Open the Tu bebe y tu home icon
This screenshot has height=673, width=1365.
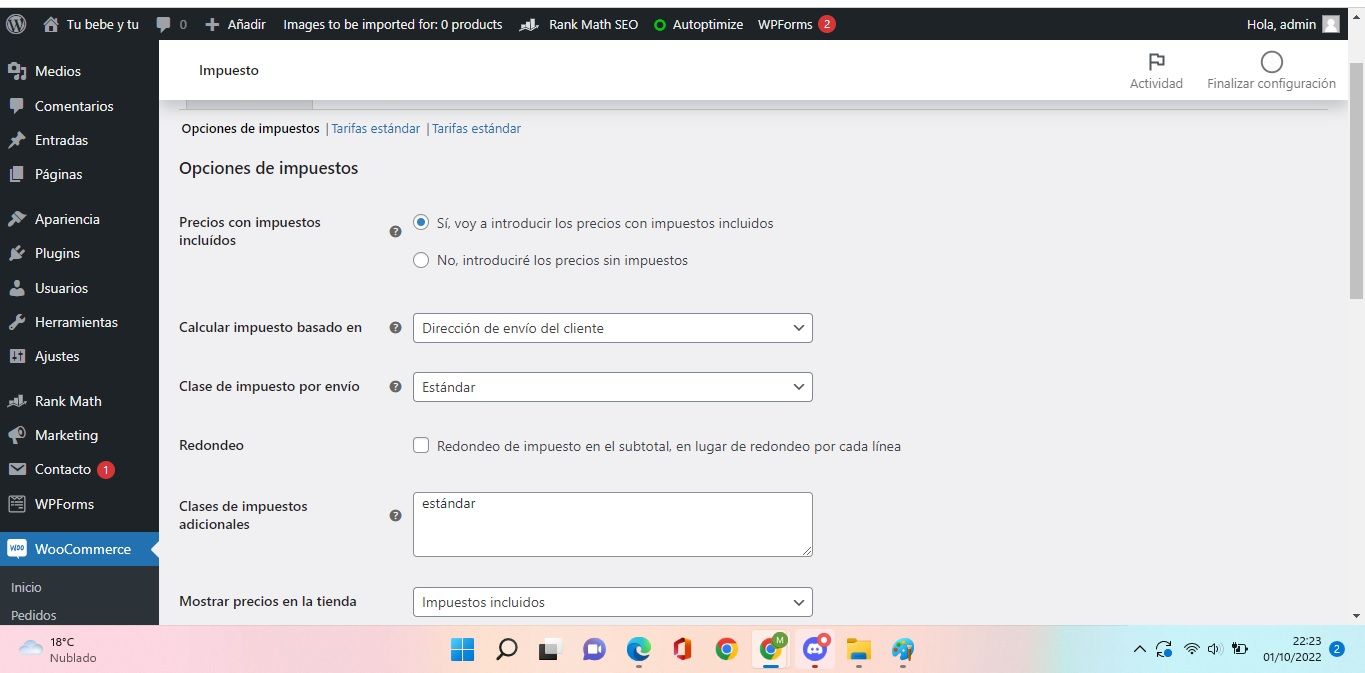click(51, 24)
